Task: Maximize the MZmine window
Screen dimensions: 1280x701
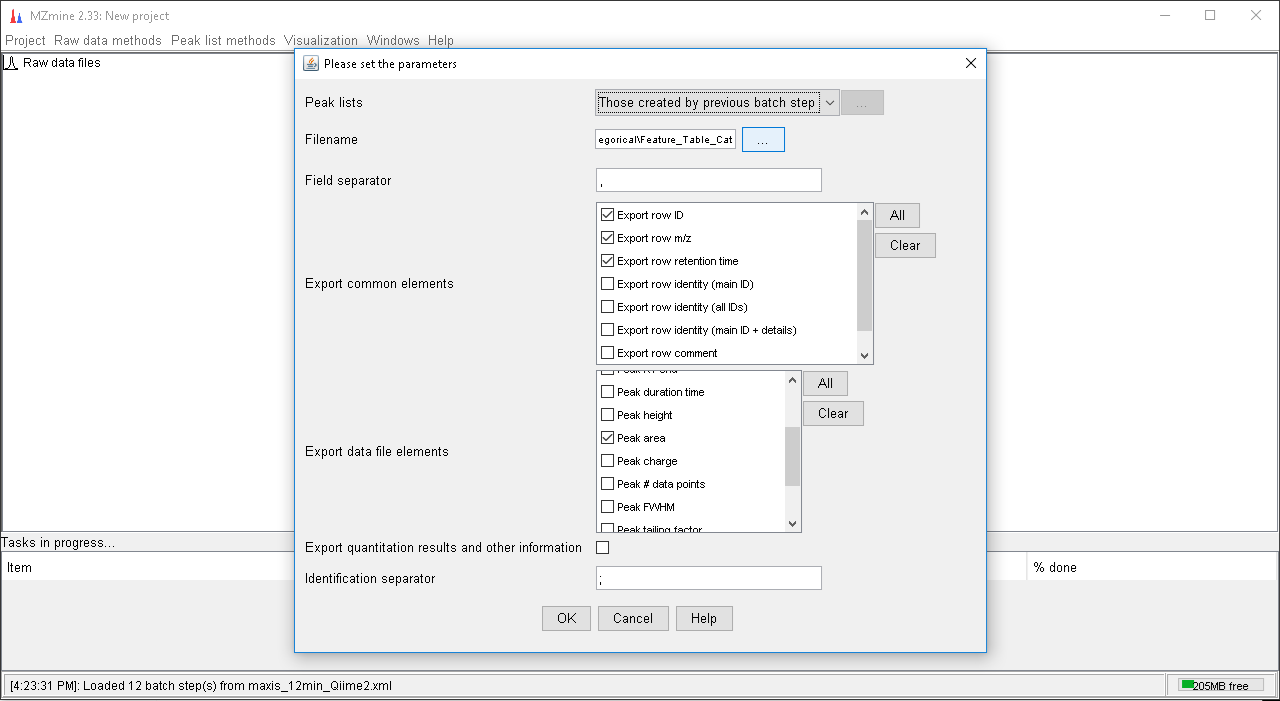Action: [x=1210, y=15]
